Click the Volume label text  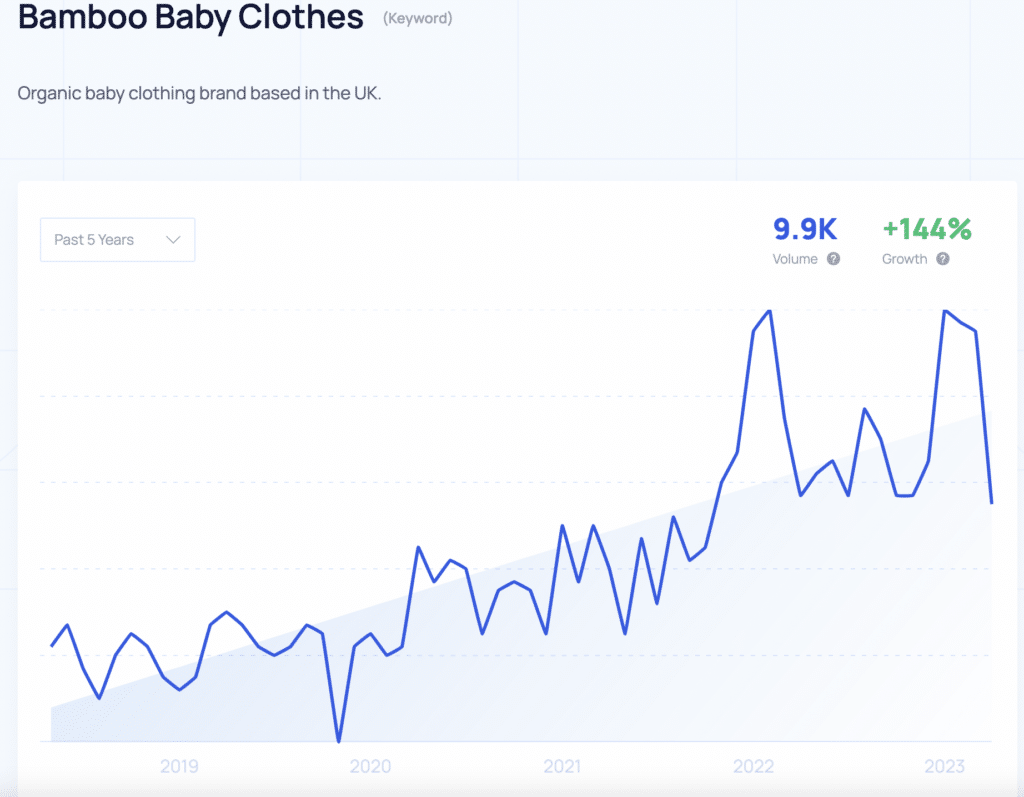pyautogui.click(x=795, y=259)
